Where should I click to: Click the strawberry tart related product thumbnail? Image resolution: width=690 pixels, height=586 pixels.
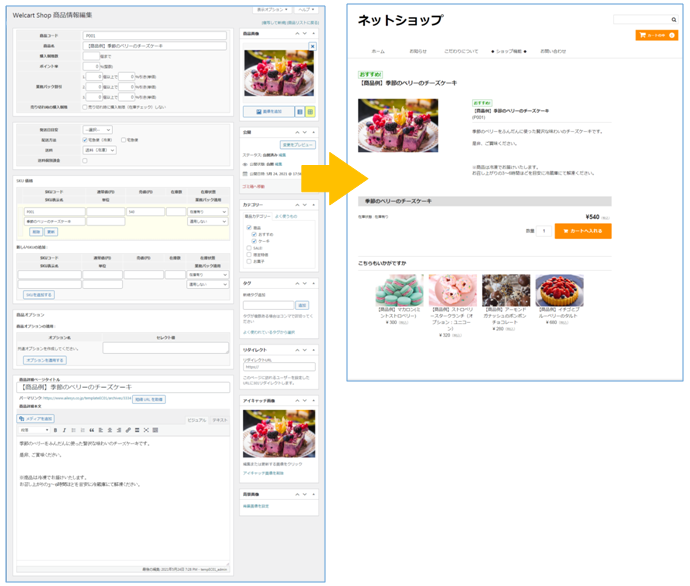(x=559, y=290)
